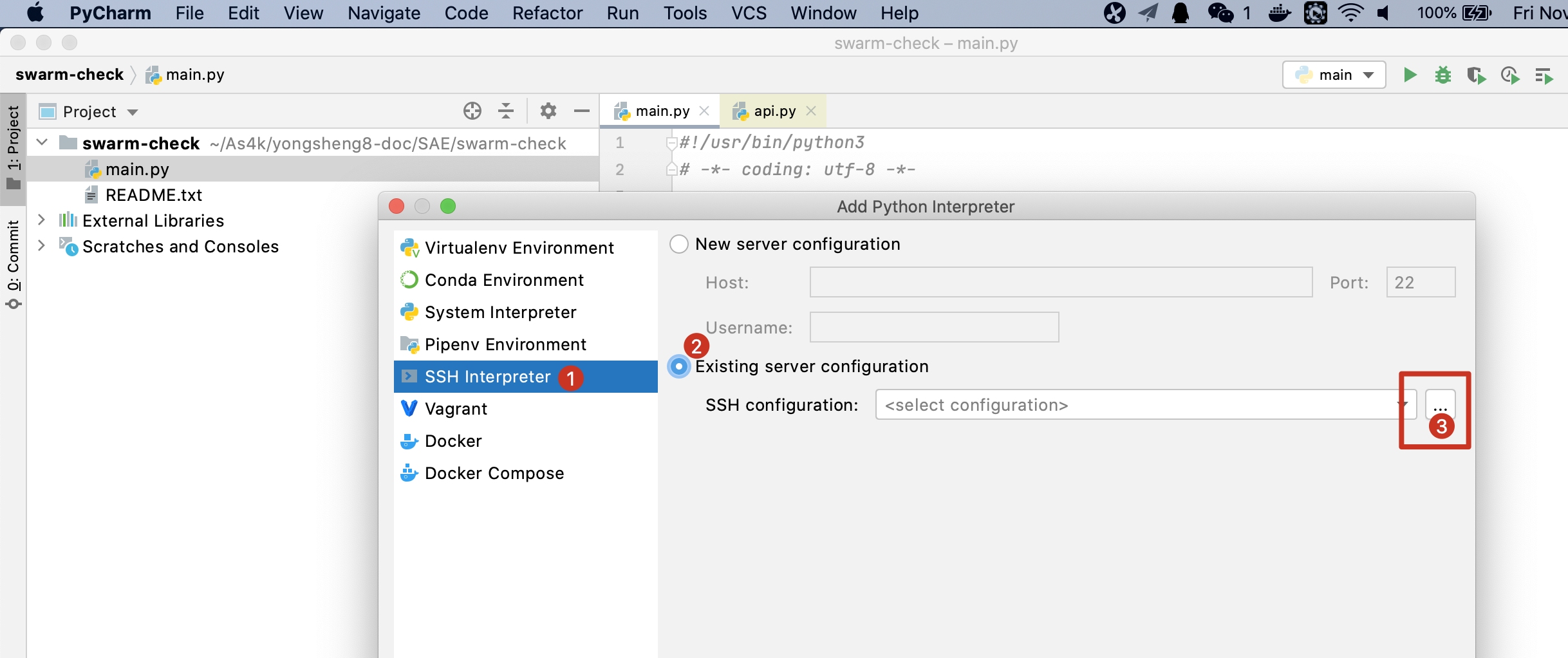Open the File menu
1568x658 pixels.
point(189,13)
